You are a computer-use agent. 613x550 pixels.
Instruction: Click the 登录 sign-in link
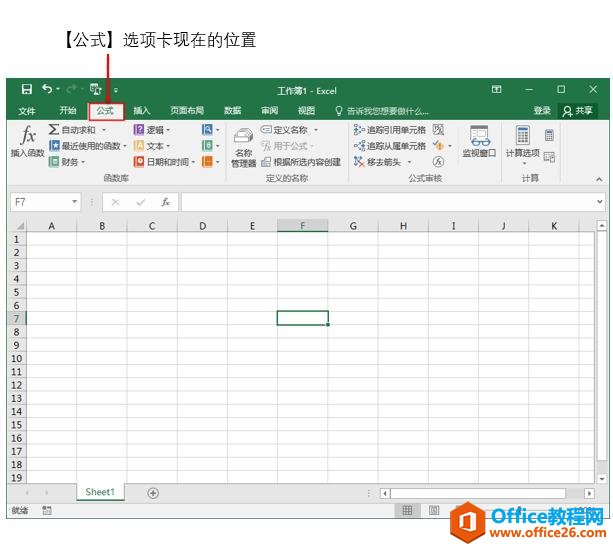pos(542,111)
